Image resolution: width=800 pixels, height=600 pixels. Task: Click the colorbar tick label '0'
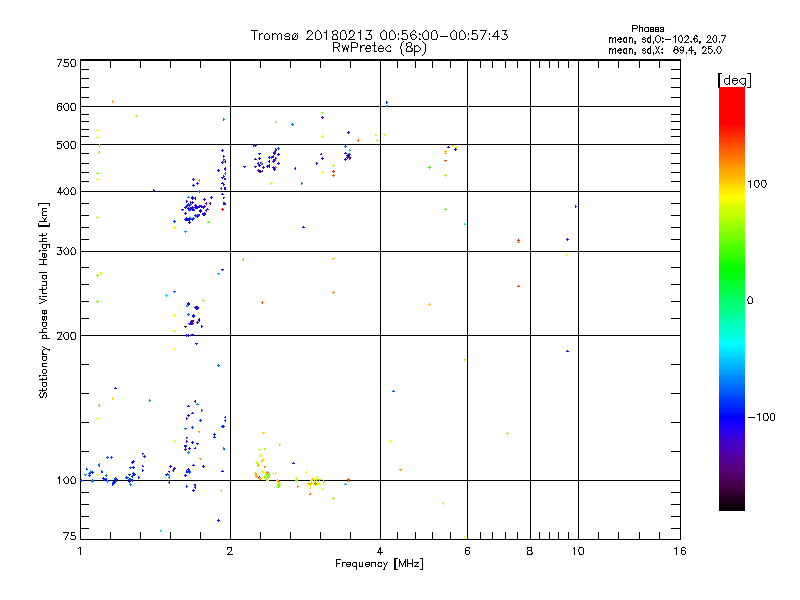[x=750, y=301]
